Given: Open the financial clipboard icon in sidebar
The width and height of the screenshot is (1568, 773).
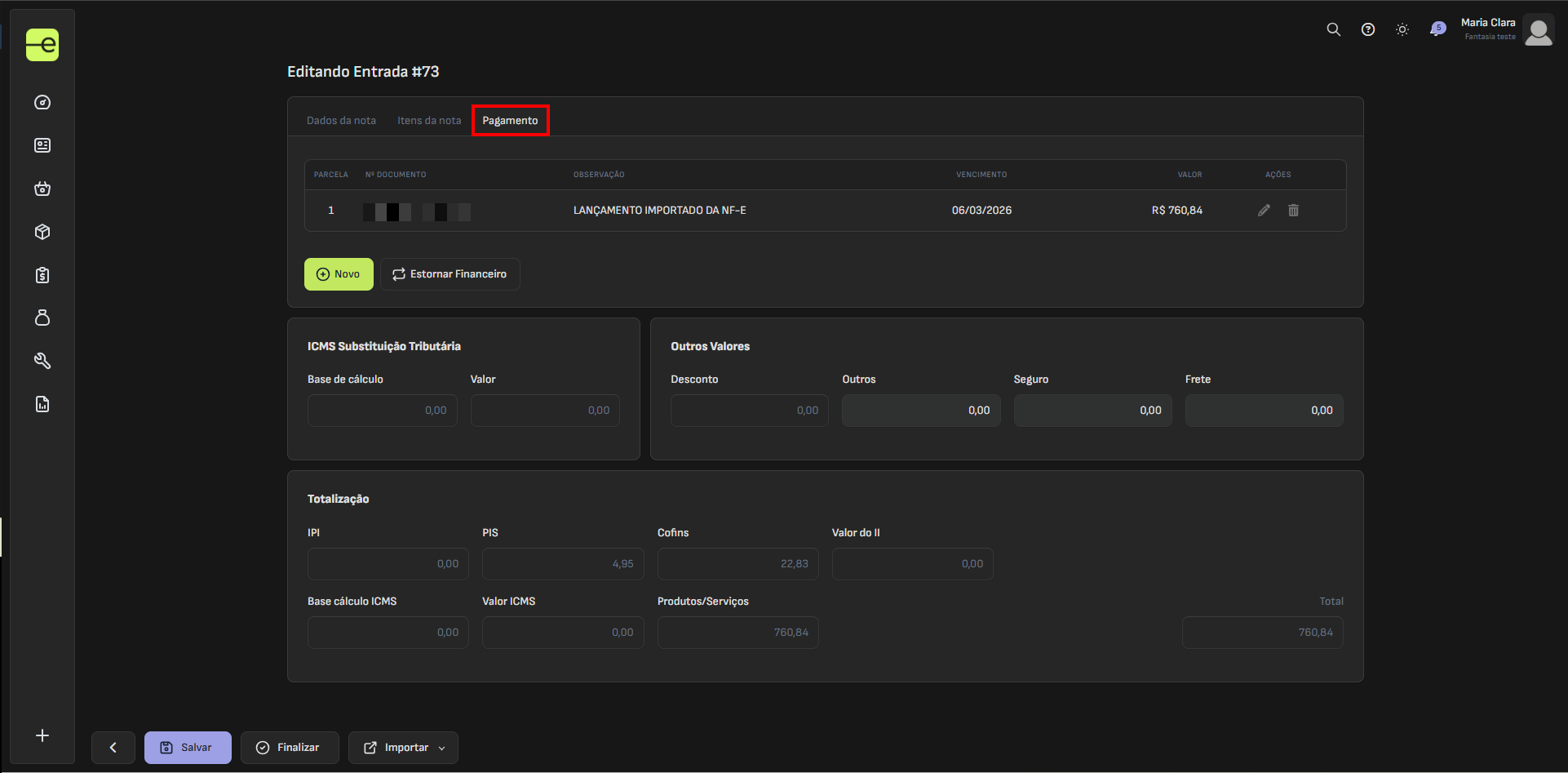Looking at the screenshot, I should (x=42, y=275).
